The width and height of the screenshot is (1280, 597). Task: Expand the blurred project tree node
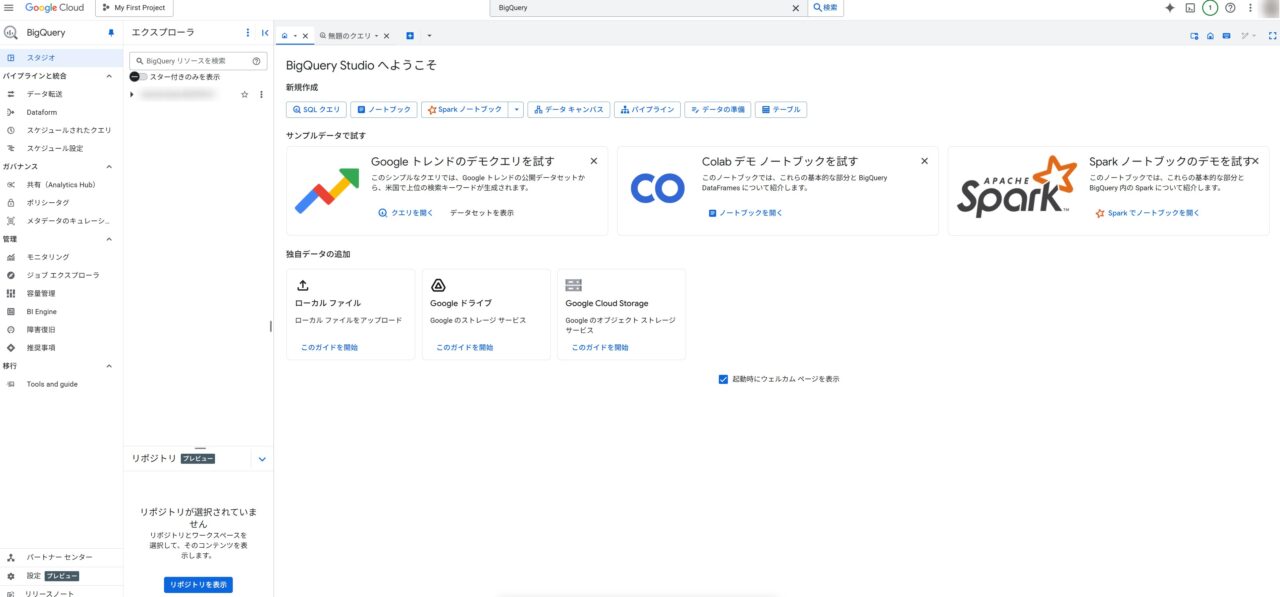tap(132, 94)
